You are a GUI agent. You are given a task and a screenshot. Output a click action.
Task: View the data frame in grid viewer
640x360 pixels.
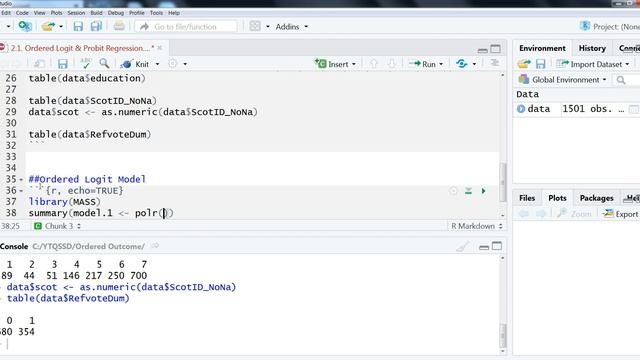coord(633,109)
